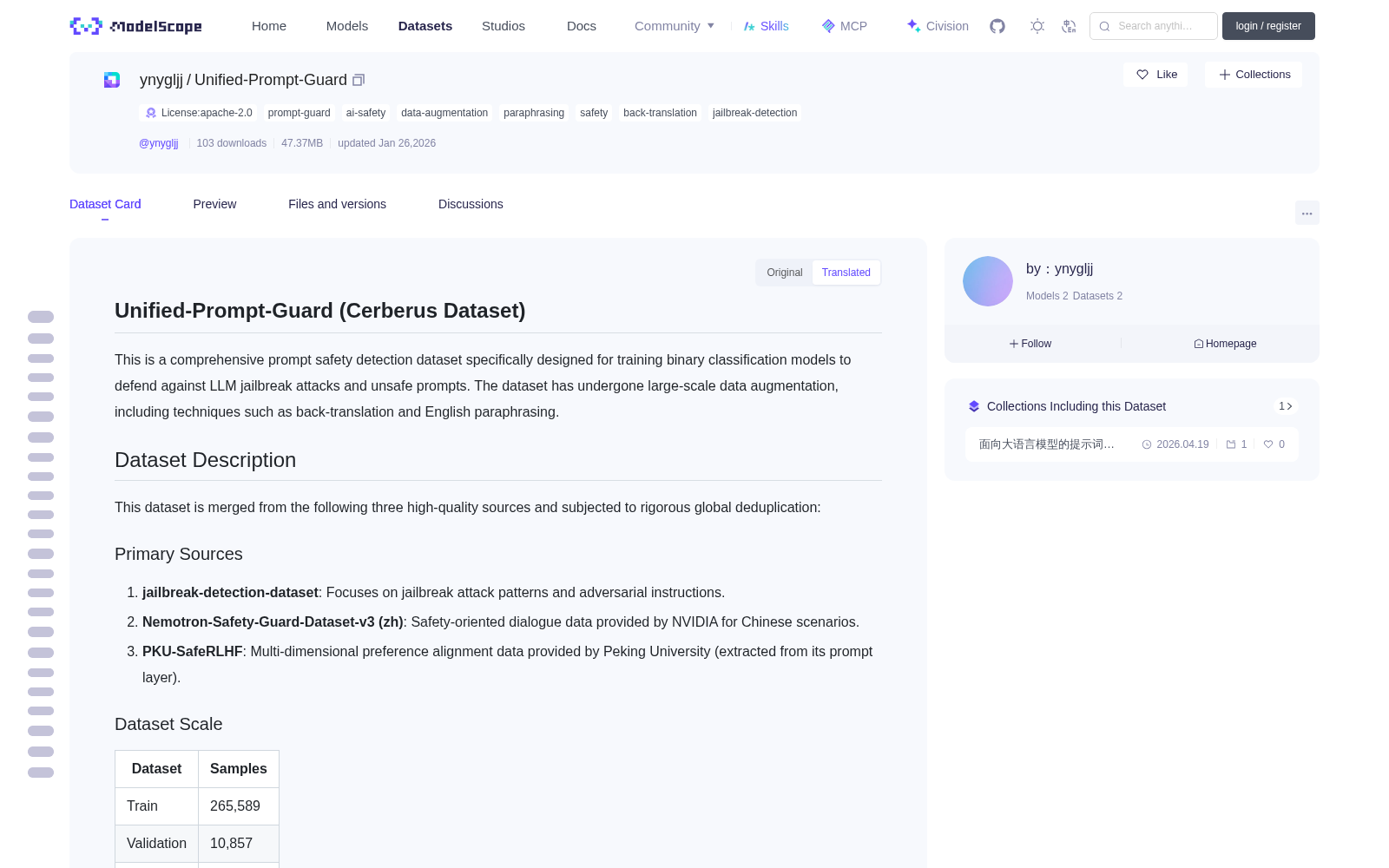This screenshot has height=868, width=1389.
Task: Switch language with the translate icon
Action: pyautogui.click(x=1069, y=26)
